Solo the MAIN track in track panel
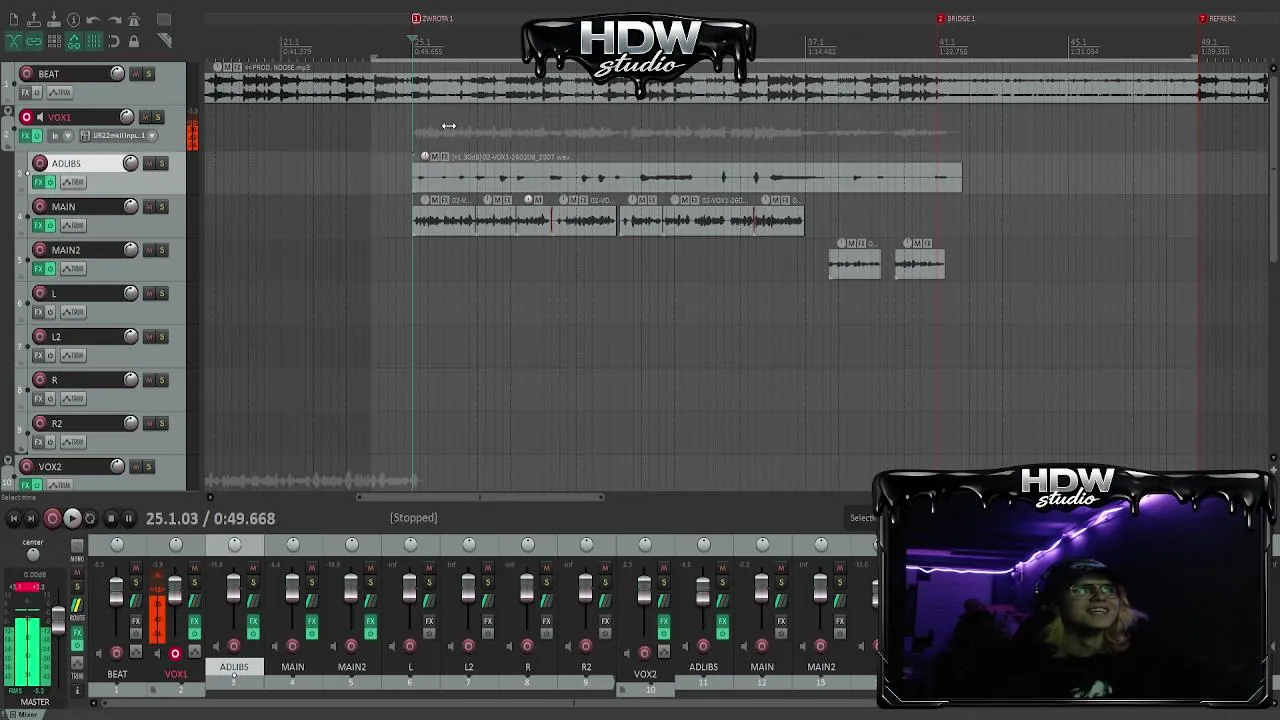Image resolution: width=1280 pixels, height=720 pixels. (162, 206)
